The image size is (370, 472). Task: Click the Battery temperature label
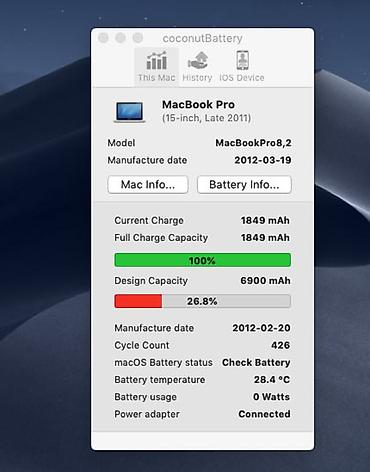(160, 380)
